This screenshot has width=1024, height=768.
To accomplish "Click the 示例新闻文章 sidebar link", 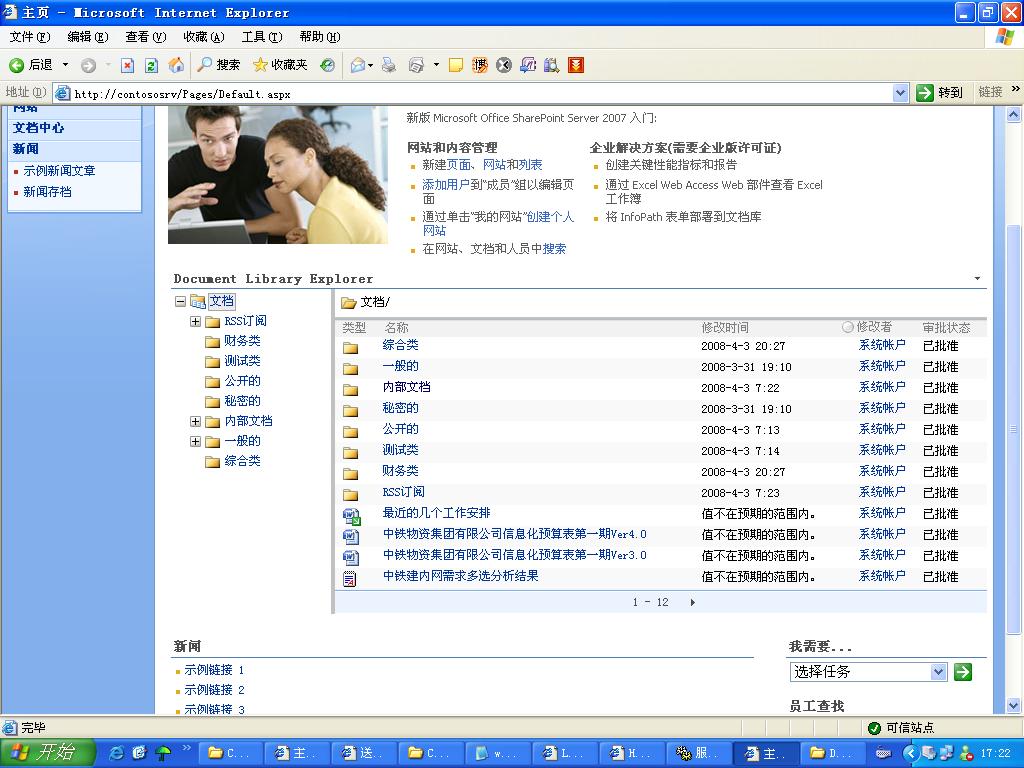I will (60, 171).
